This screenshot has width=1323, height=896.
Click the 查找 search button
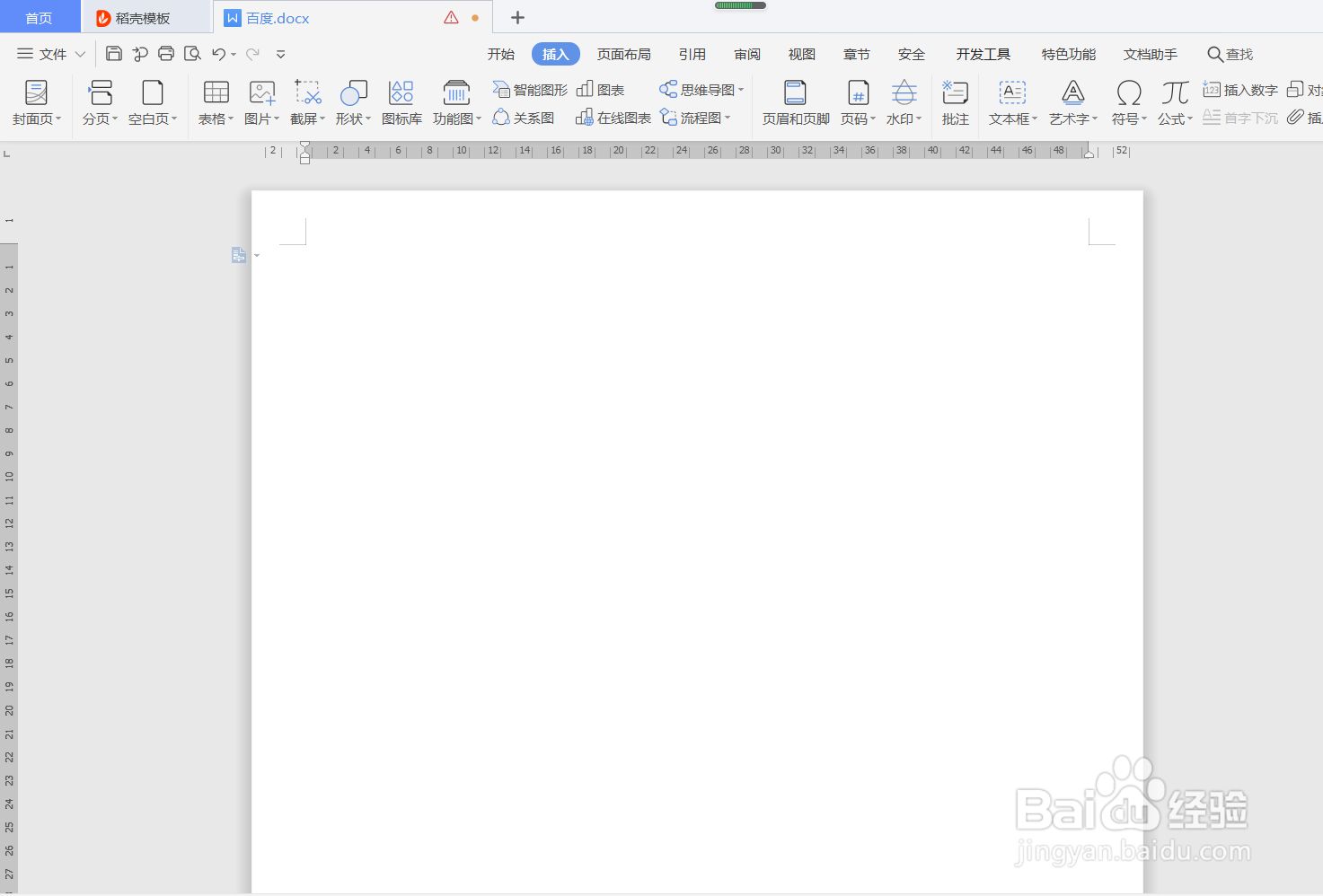(1230, 54)
